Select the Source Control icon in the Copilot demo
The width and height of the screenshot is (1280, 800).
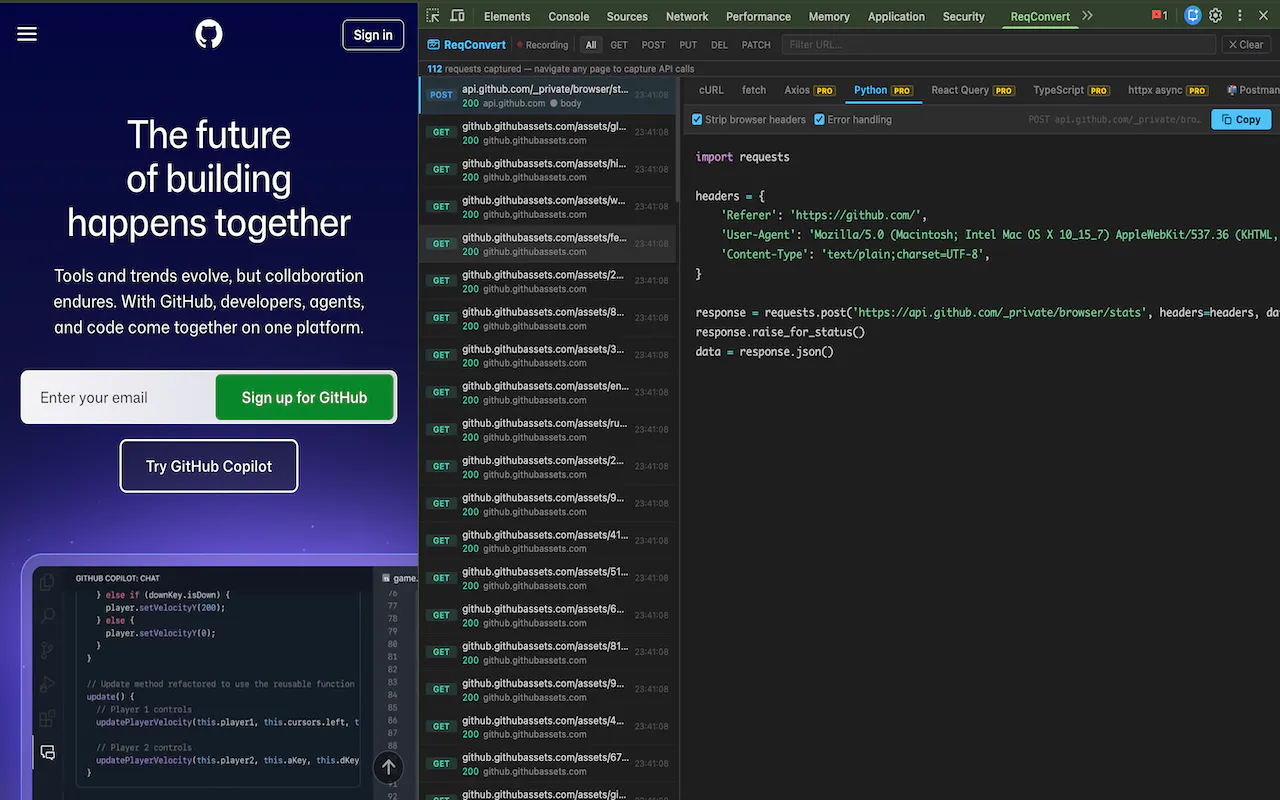47,650
